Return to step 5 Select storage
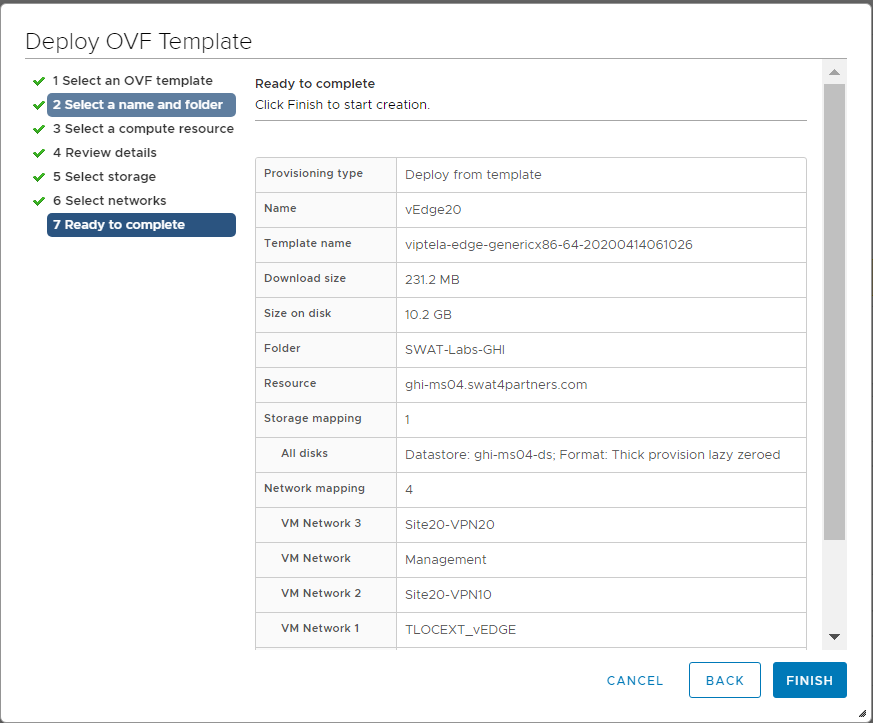The width and height of the screenshot is (873, 723). 104,177
